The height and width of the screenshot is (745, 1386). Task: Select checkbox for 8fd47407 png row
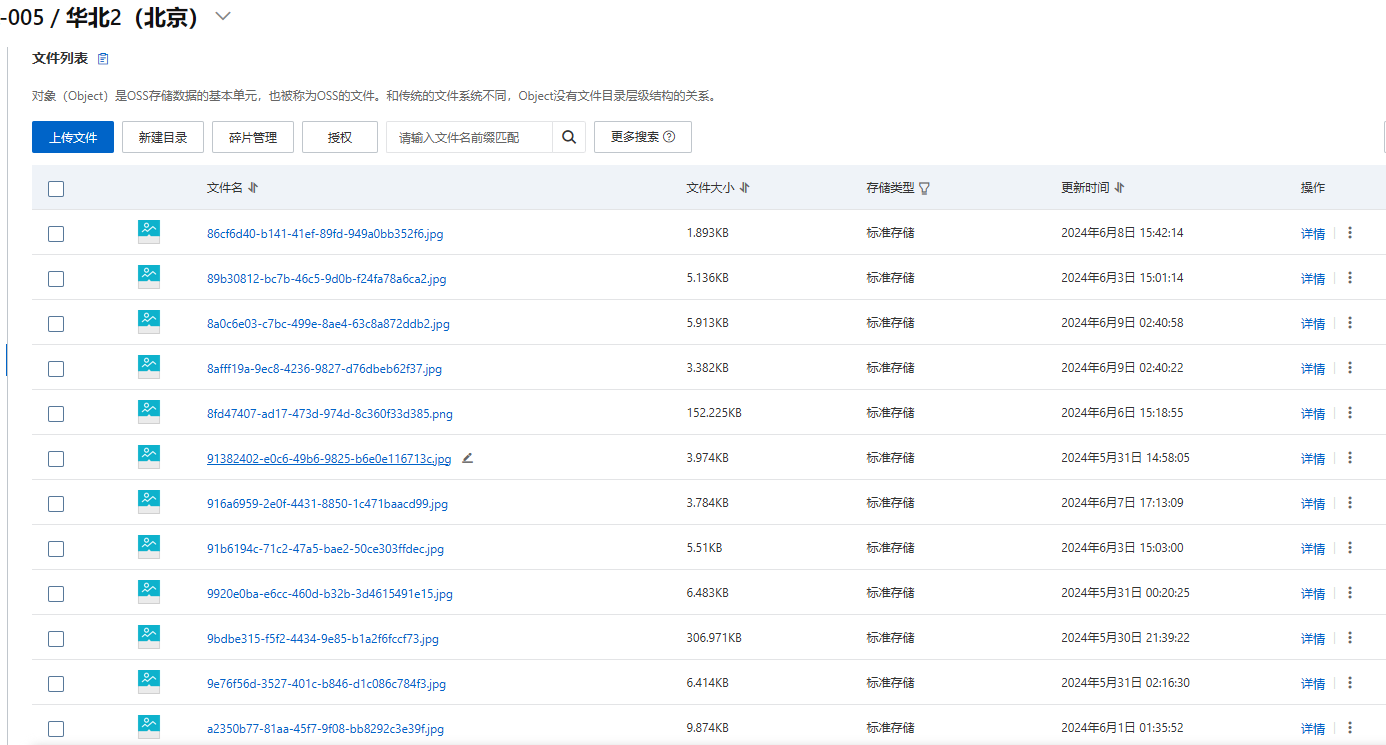point(56,414)
